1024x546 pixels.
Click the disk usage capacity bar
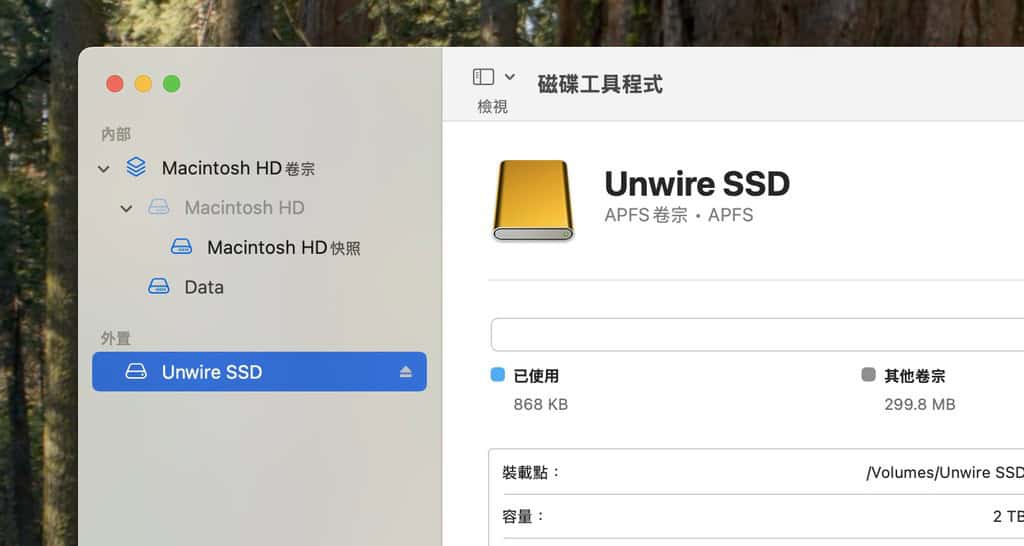click(756, 334)
